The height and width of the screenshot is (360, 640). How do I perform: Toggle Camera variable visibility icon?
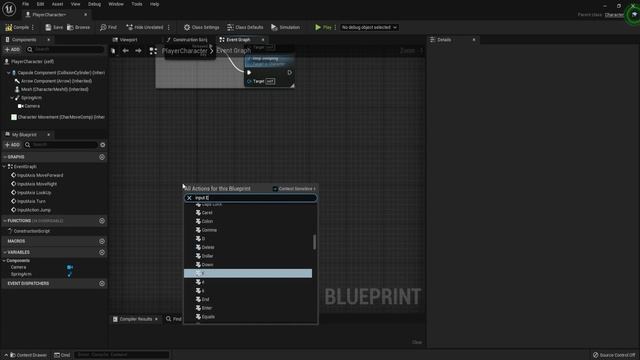[x=70, y=267]
